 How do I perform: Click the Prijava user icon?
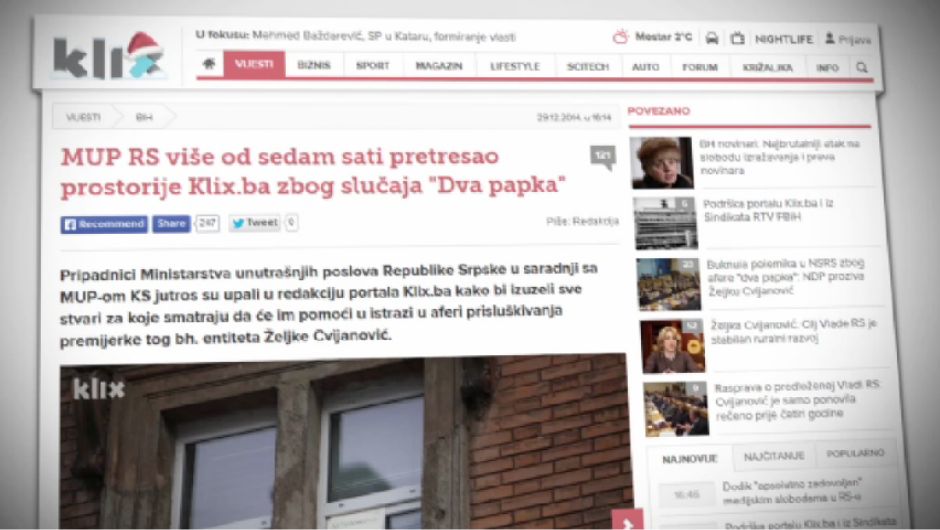[830, 38]
